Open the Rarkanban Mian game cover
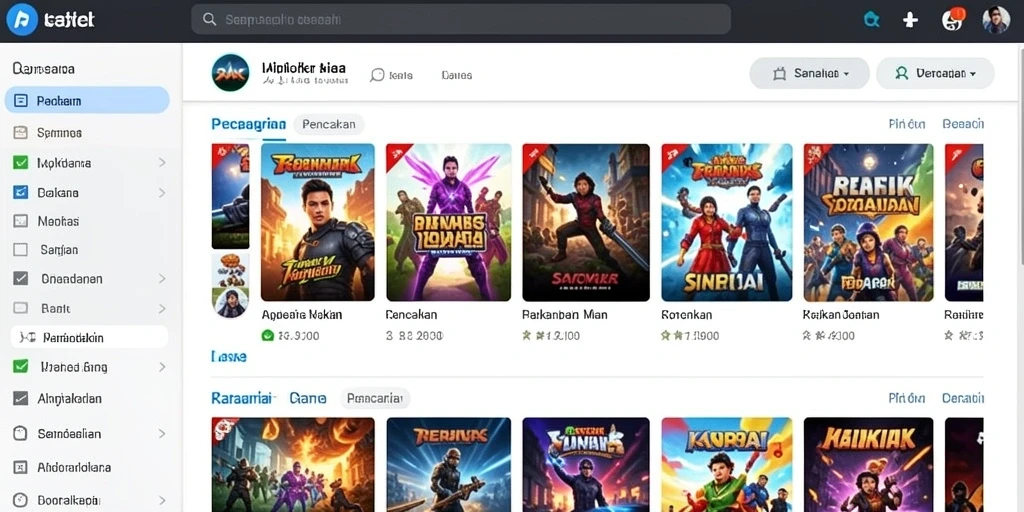This screenshot has height=512, width=1024. coord(586,223)
